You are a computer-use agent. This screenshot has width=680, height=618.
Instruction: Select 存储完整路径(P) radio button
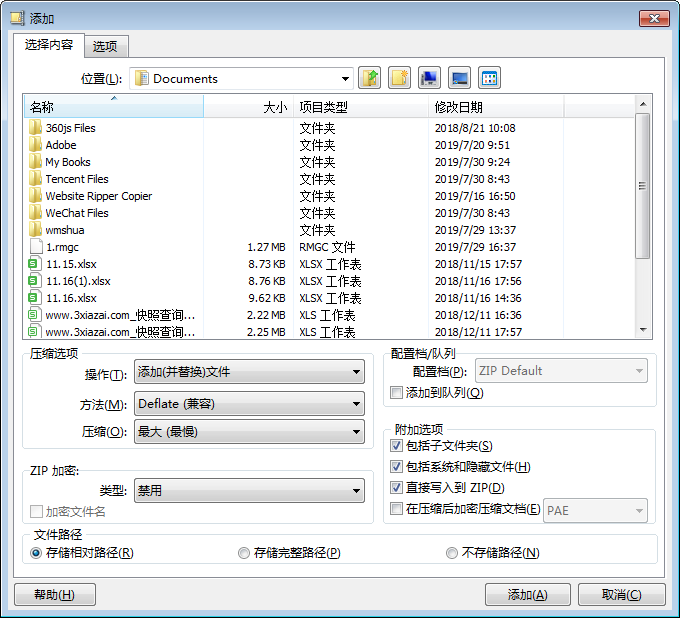click(244, 553)
